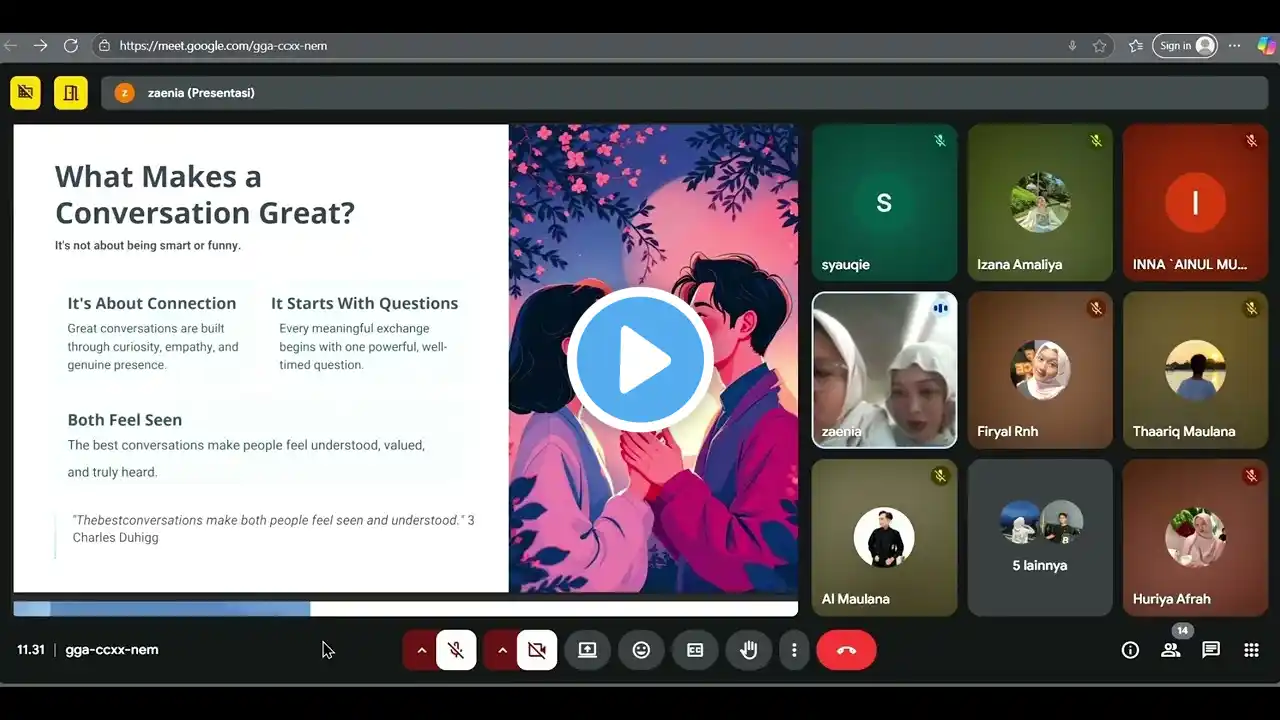Open the emoji reactions panel
The height and width of the screenshot is (720, 1280).
[641, 650]
